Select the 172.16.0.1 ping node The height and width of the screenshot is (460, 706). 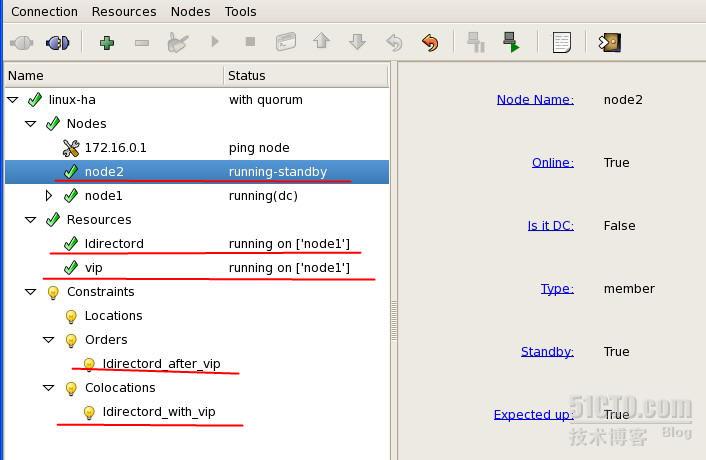(x=197, y=148)
